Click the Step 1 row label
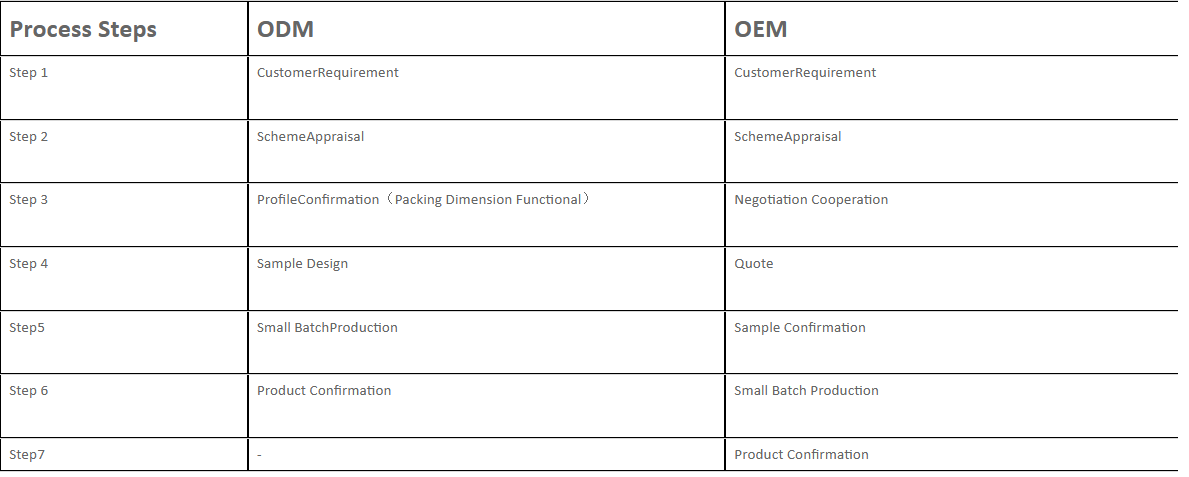The height and width of the screenshot is (477, 1189). (29, 73)
